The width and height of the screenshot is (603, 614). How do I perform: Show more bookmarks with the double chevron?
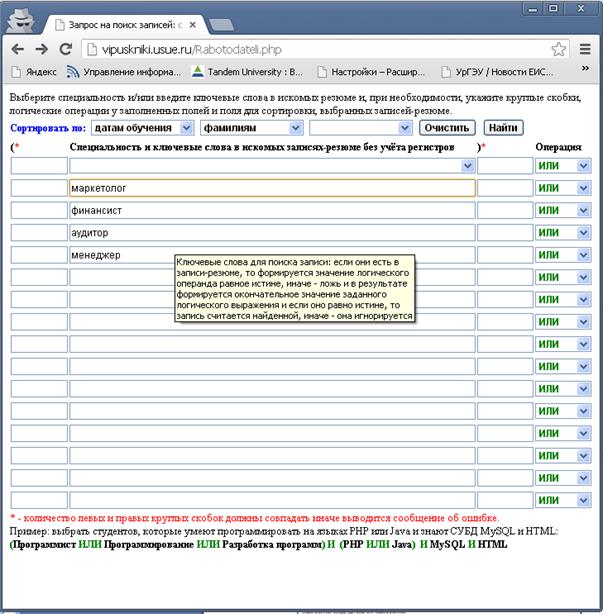click(x=585, y=69)
